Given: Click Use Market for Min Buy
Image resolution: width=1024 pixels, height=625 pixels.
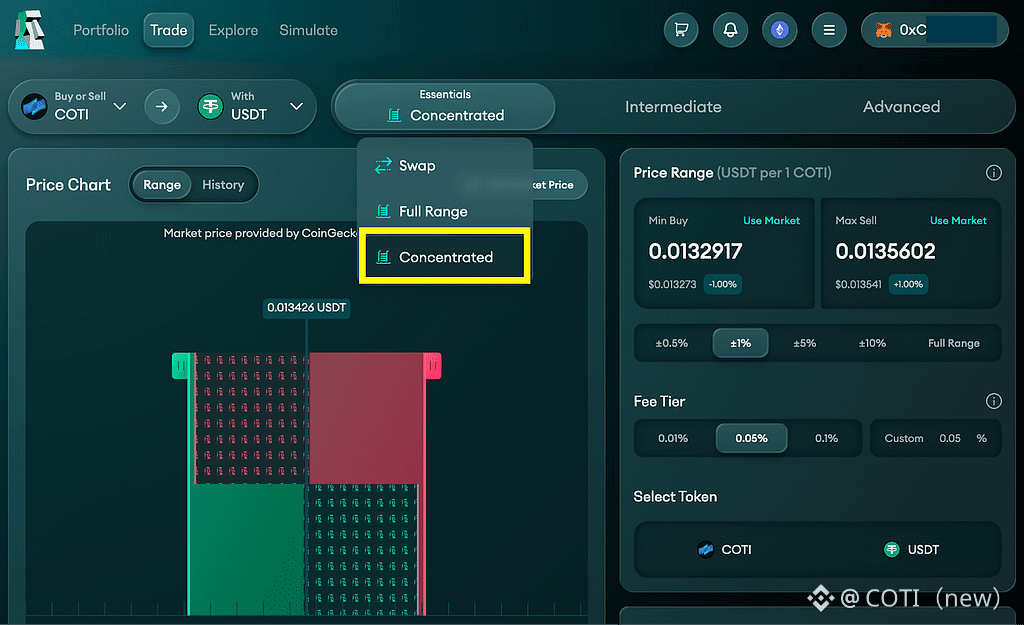Looking at the screenshot, I should [771, 221].
